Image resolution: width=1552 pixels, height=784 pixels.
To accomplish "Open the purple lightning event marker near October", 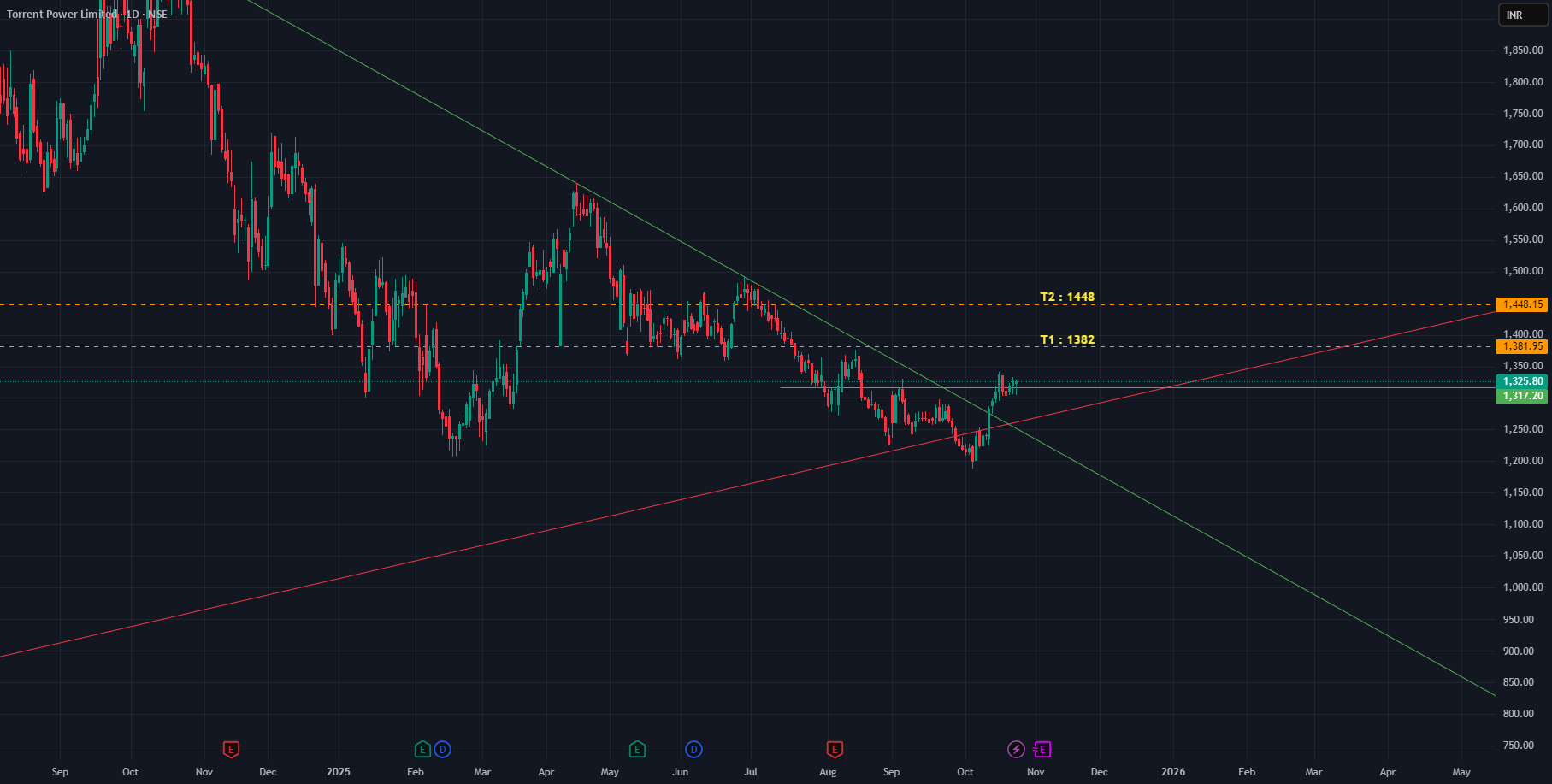I will click(x=1016, y=750).
